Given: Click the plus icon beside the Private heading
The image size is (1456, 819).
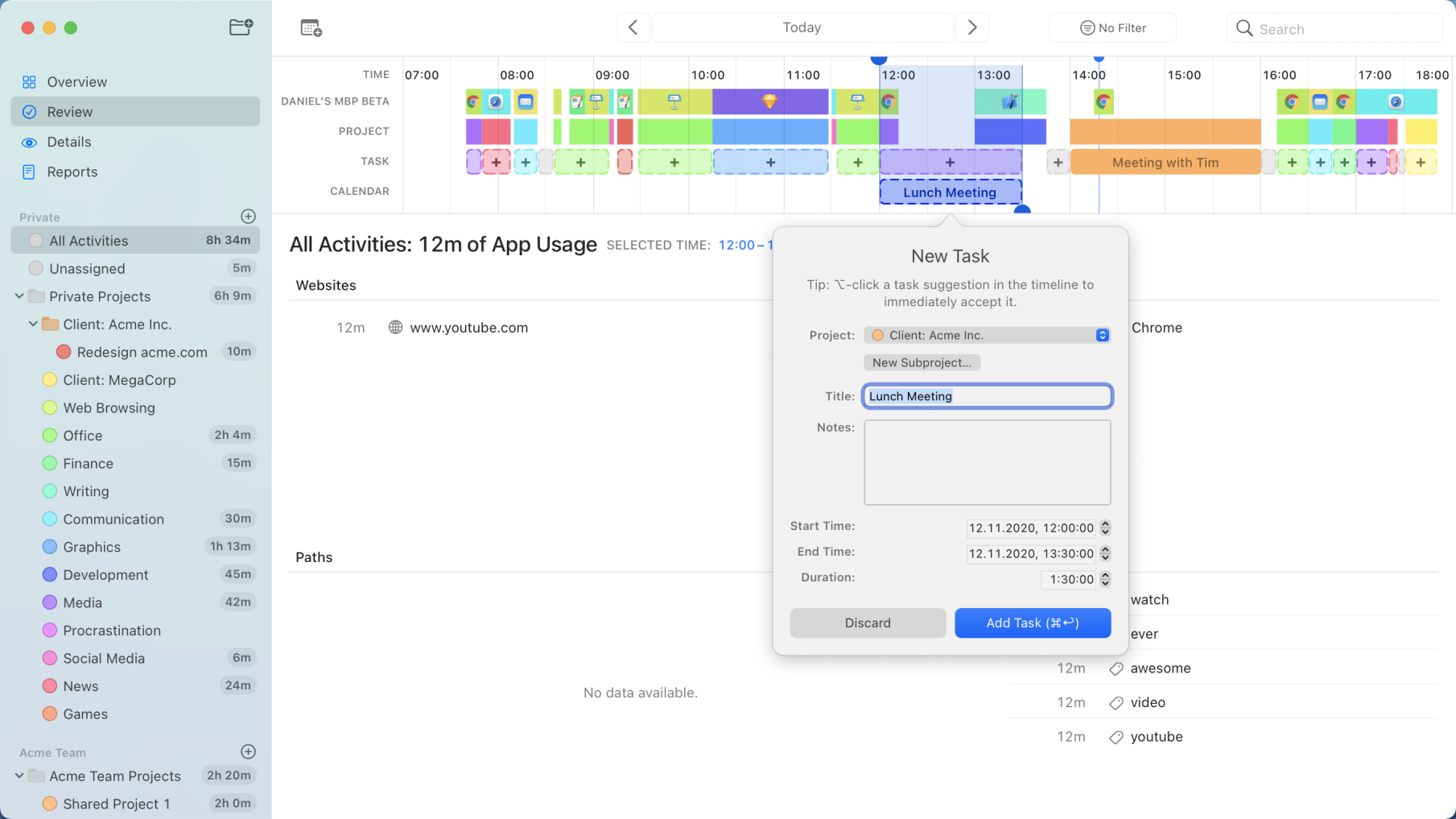Looking at the screenshot, I should 248,216.
